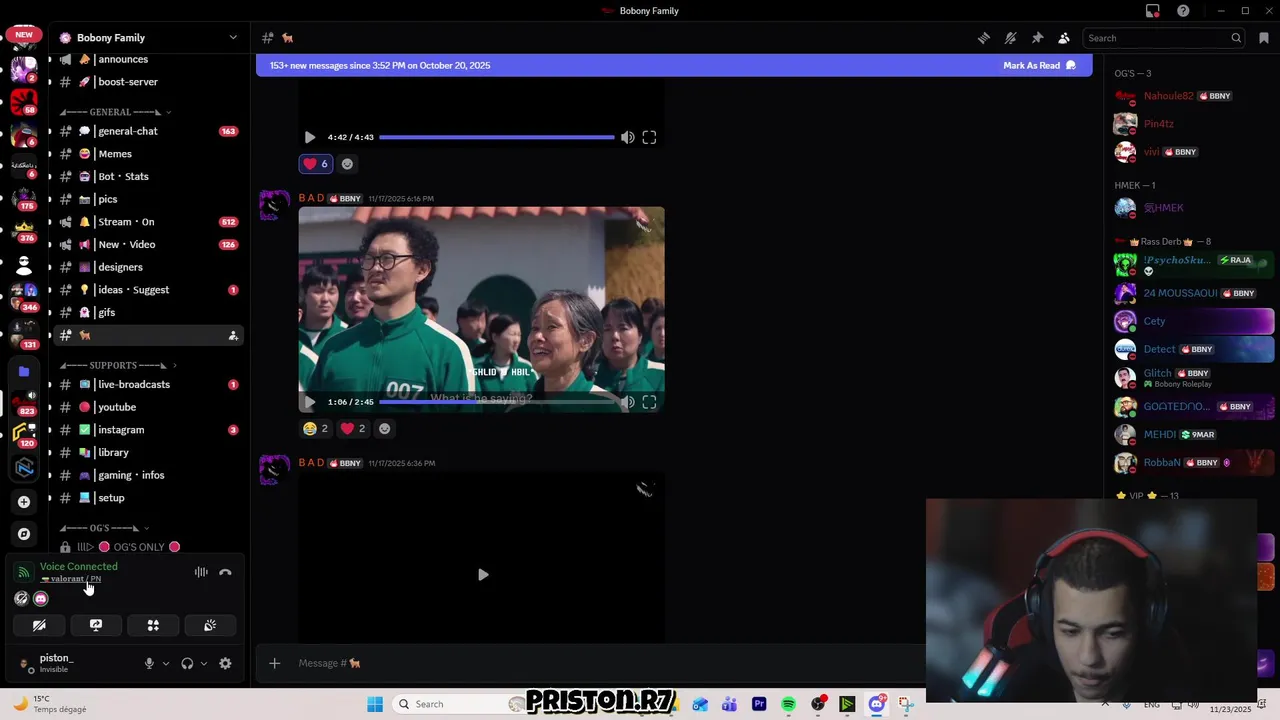Toggle the member list icon

1064,38
